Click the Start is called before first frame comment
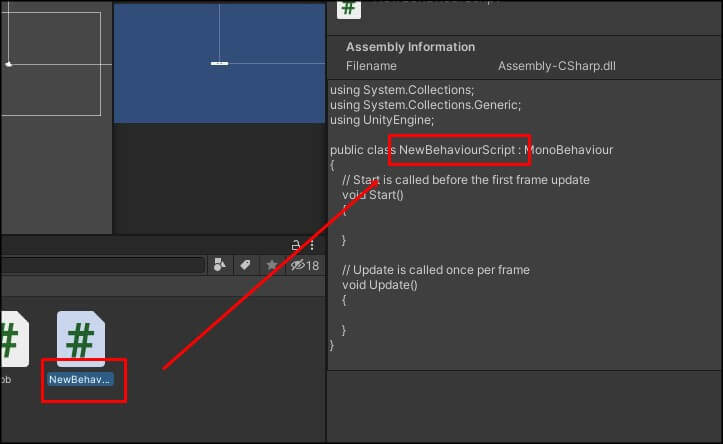The width and height of the screenshot is (723, 444). pos(466,180)
